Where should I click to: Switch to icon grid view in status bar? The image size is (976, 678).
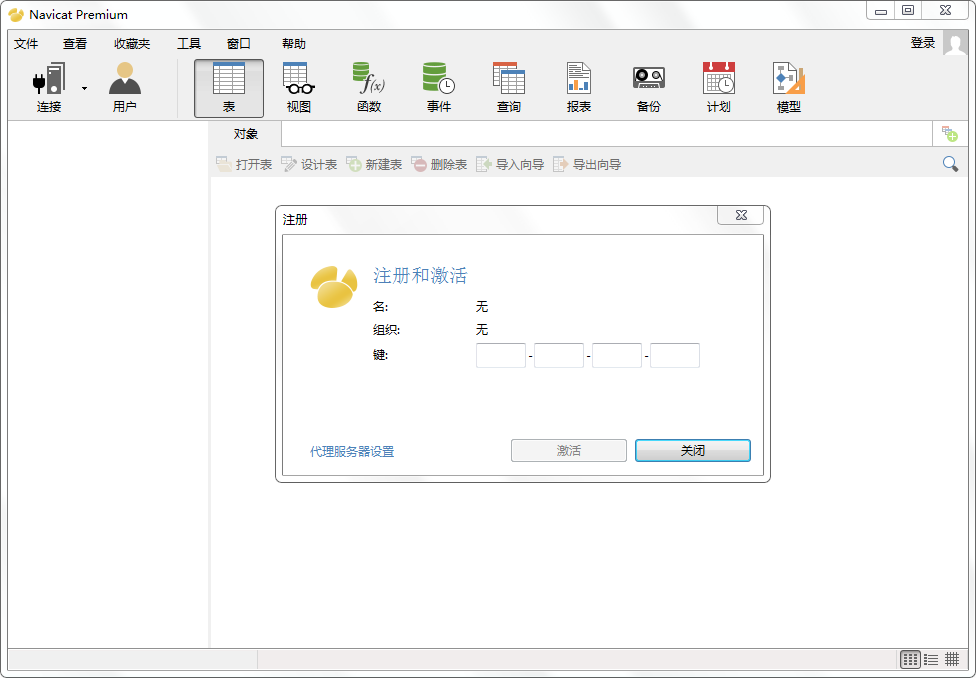click(x=910, y=659)
